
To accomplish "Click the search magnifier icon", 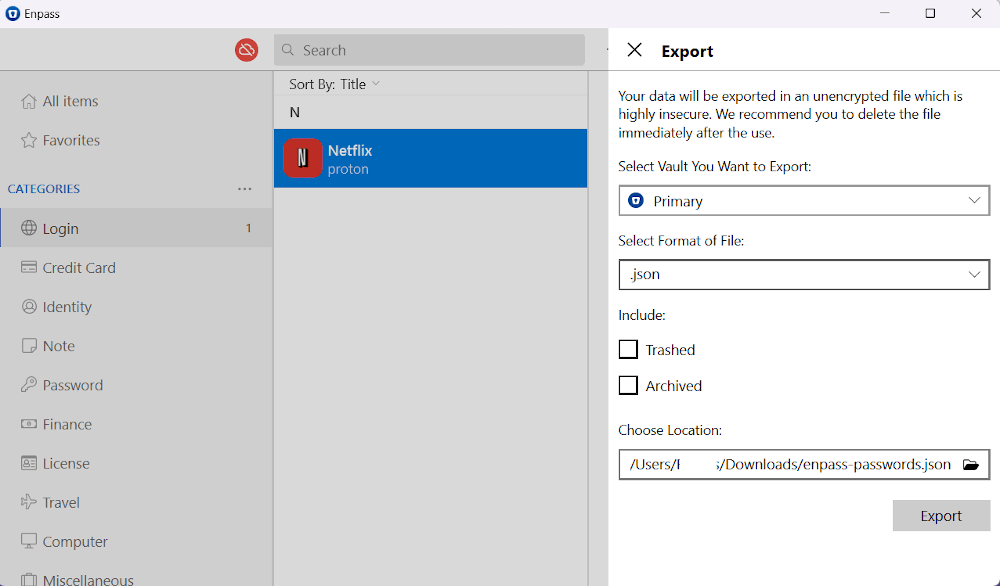I will 288,49.
